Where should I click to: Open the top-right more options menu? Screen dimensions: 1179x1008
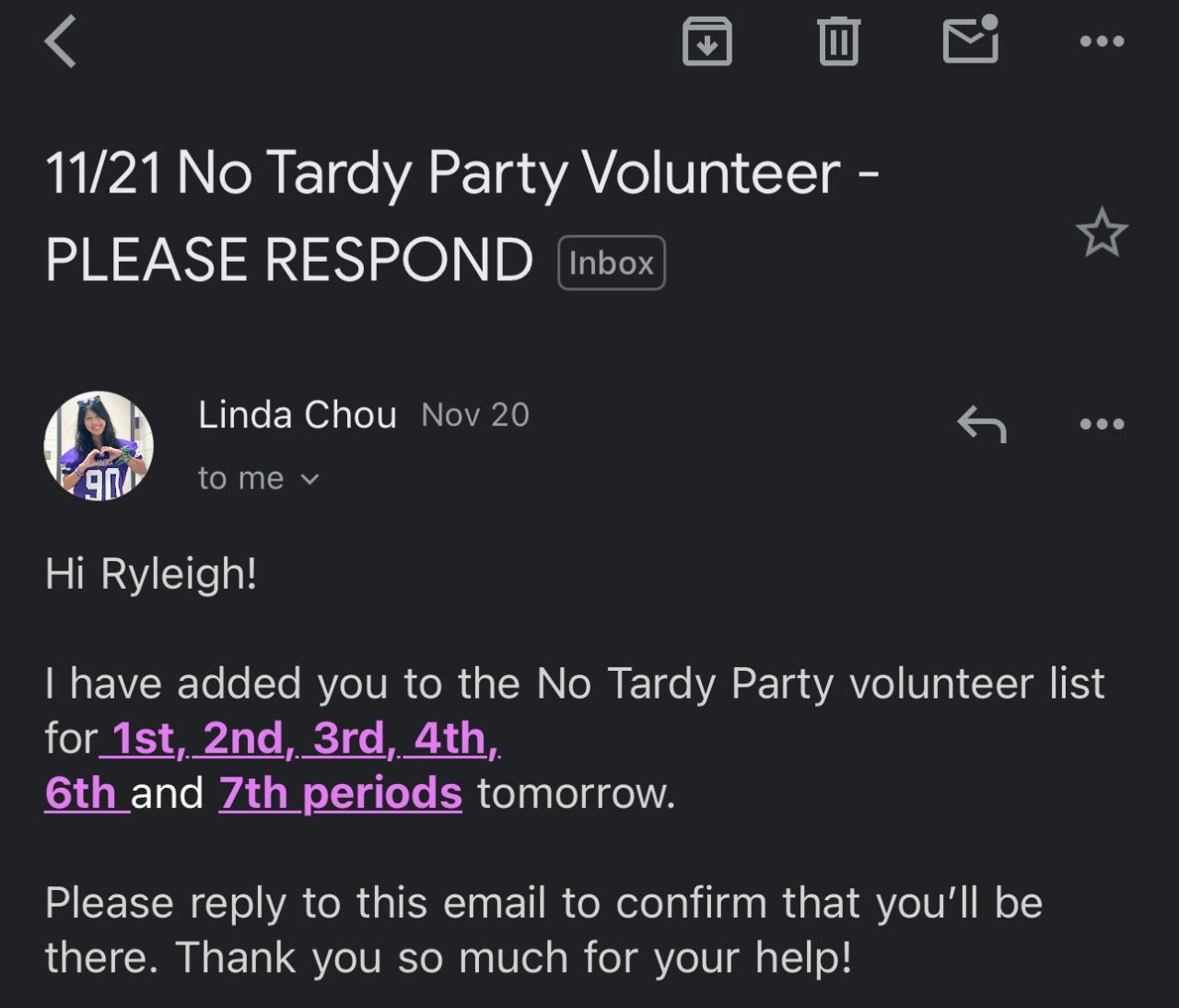(x=1102, y=41)
